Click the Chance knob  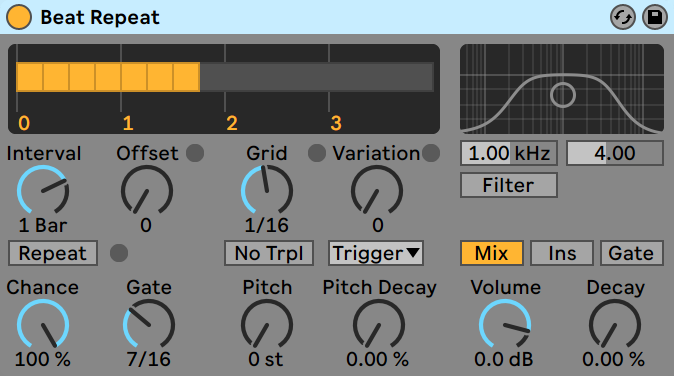pos(43,324)
